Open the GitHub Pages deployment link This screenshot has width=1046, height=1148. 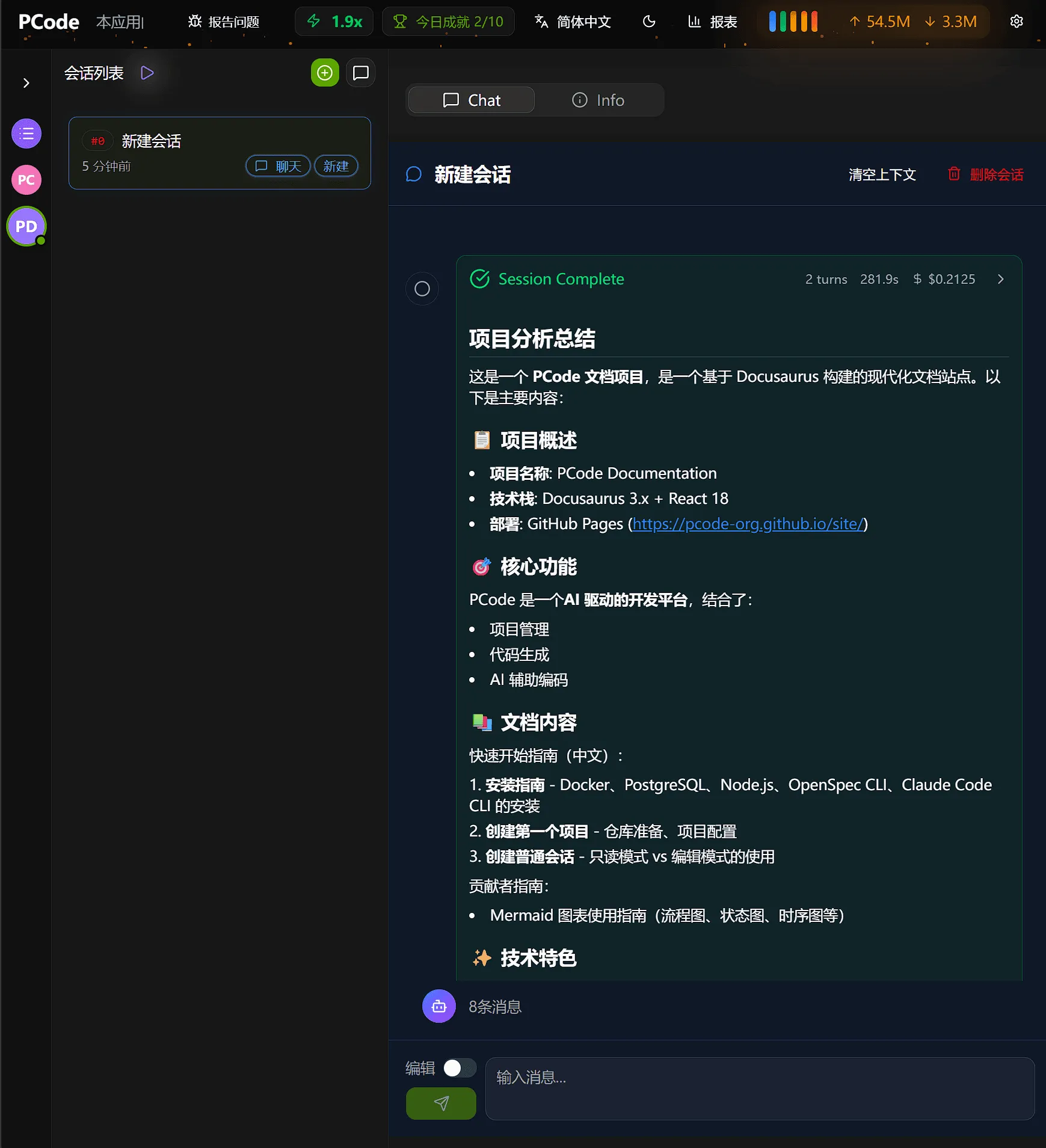pos(747,523)
